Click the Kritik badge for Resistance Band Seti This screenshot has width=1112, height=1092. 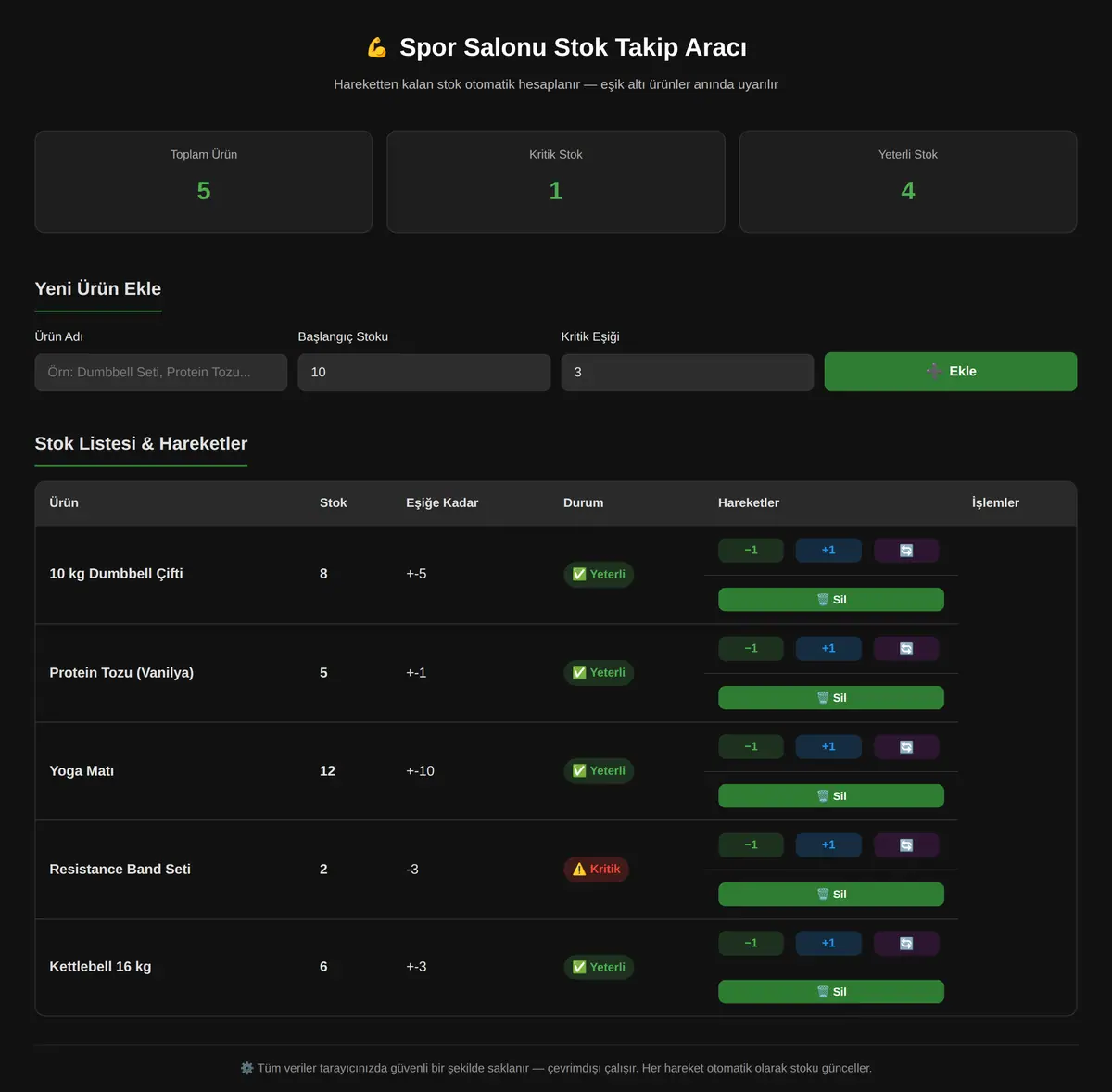coord(597,870)
